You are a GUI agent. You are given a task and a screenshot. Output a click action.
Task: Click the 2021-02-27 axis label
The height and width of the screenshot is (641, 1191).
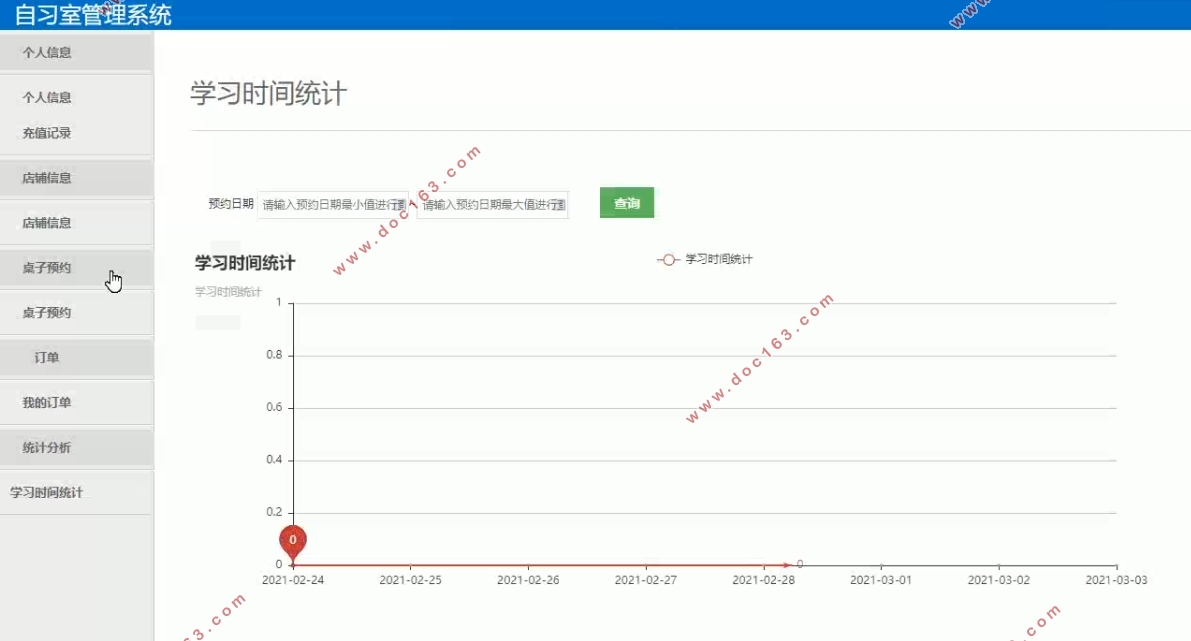pyautogui.click(x=646, y=579)
